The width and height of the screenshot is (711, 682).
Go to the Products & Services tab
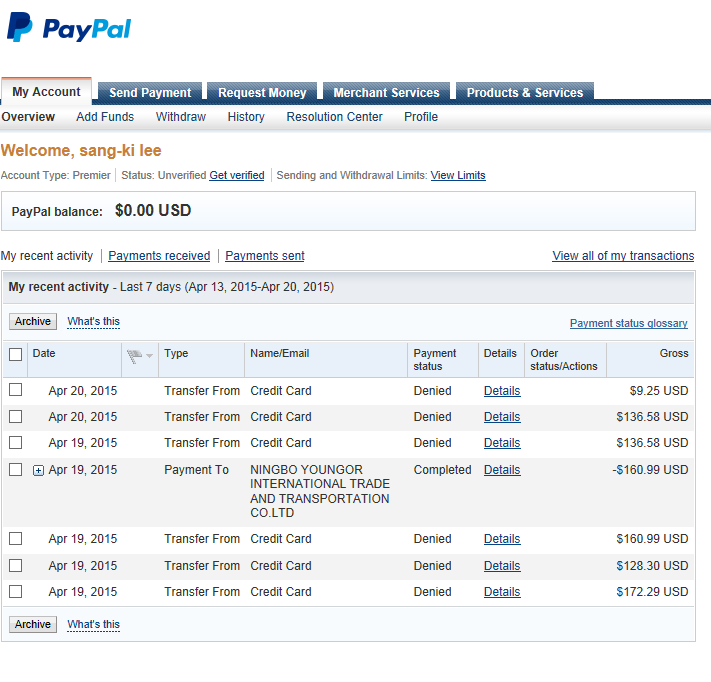pos(525,93)
